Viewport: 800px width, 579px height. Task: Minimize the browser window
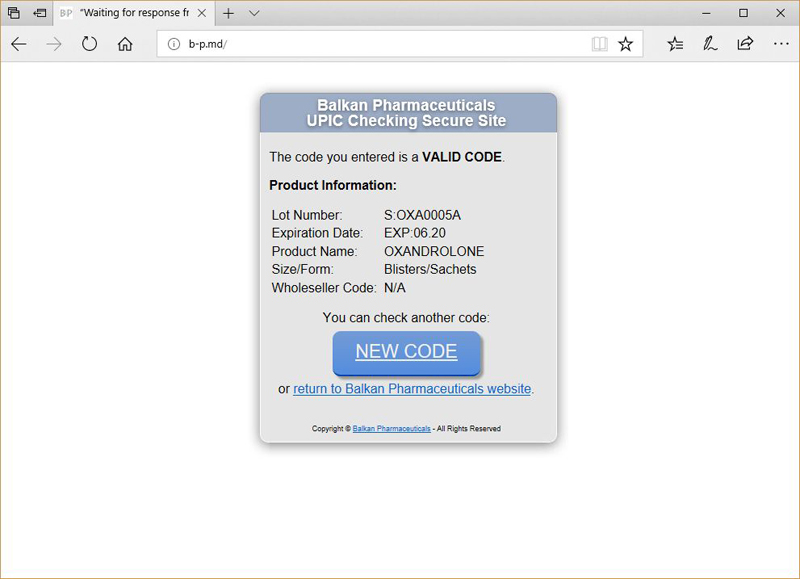(x=706, y=13)
